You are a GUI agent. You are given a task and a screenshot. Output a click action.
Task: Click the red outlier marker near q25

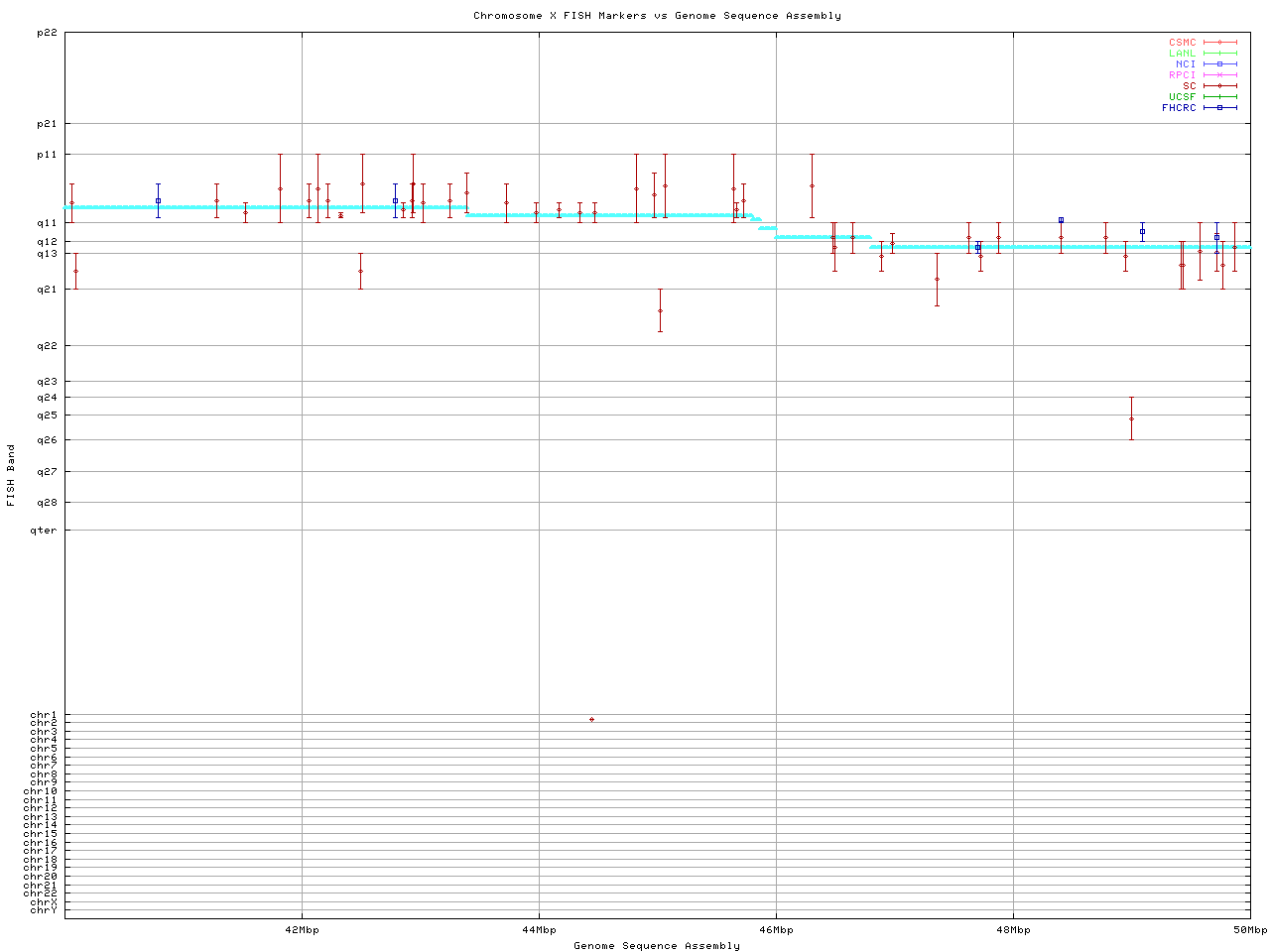point(1131,418)
